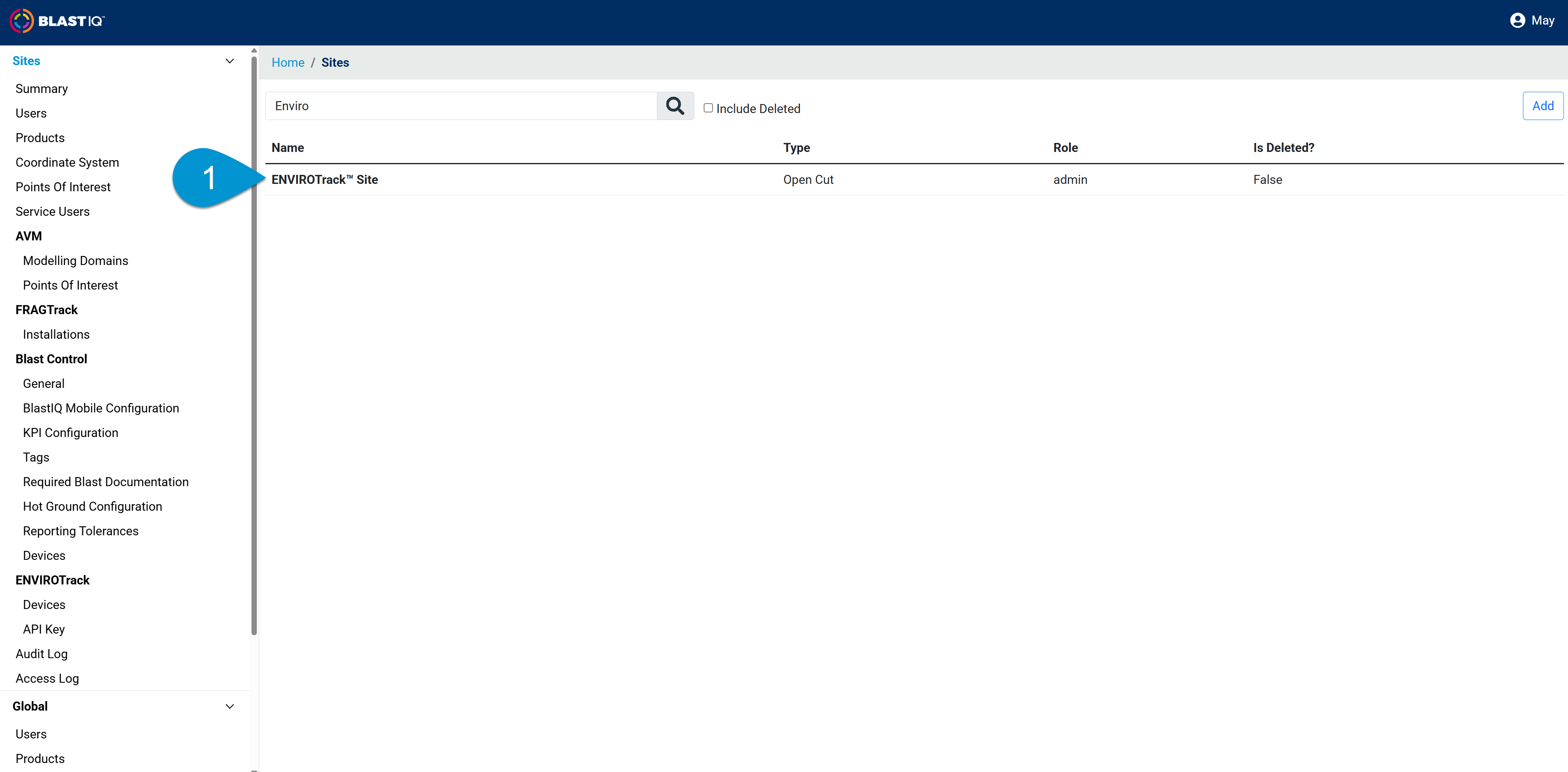Open Tags under Blast Control
The image size is (1568, 772).
tap(36, 457)
